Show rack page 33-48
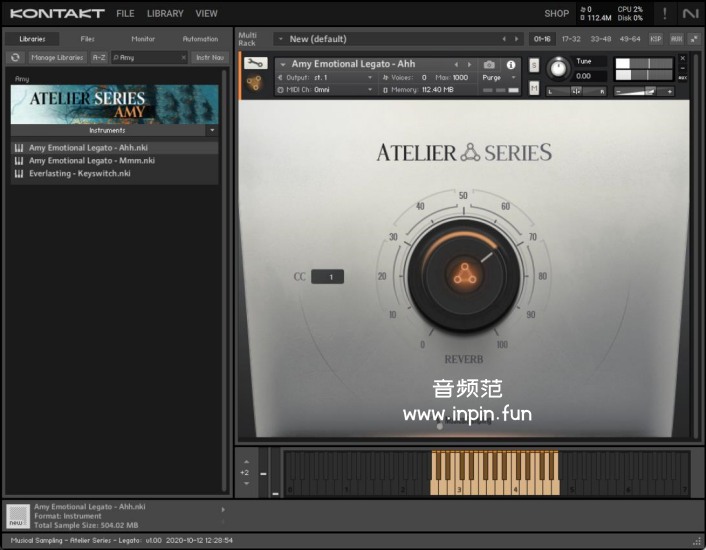This screenshot has height=550, width=706. [x=601, y=39]
